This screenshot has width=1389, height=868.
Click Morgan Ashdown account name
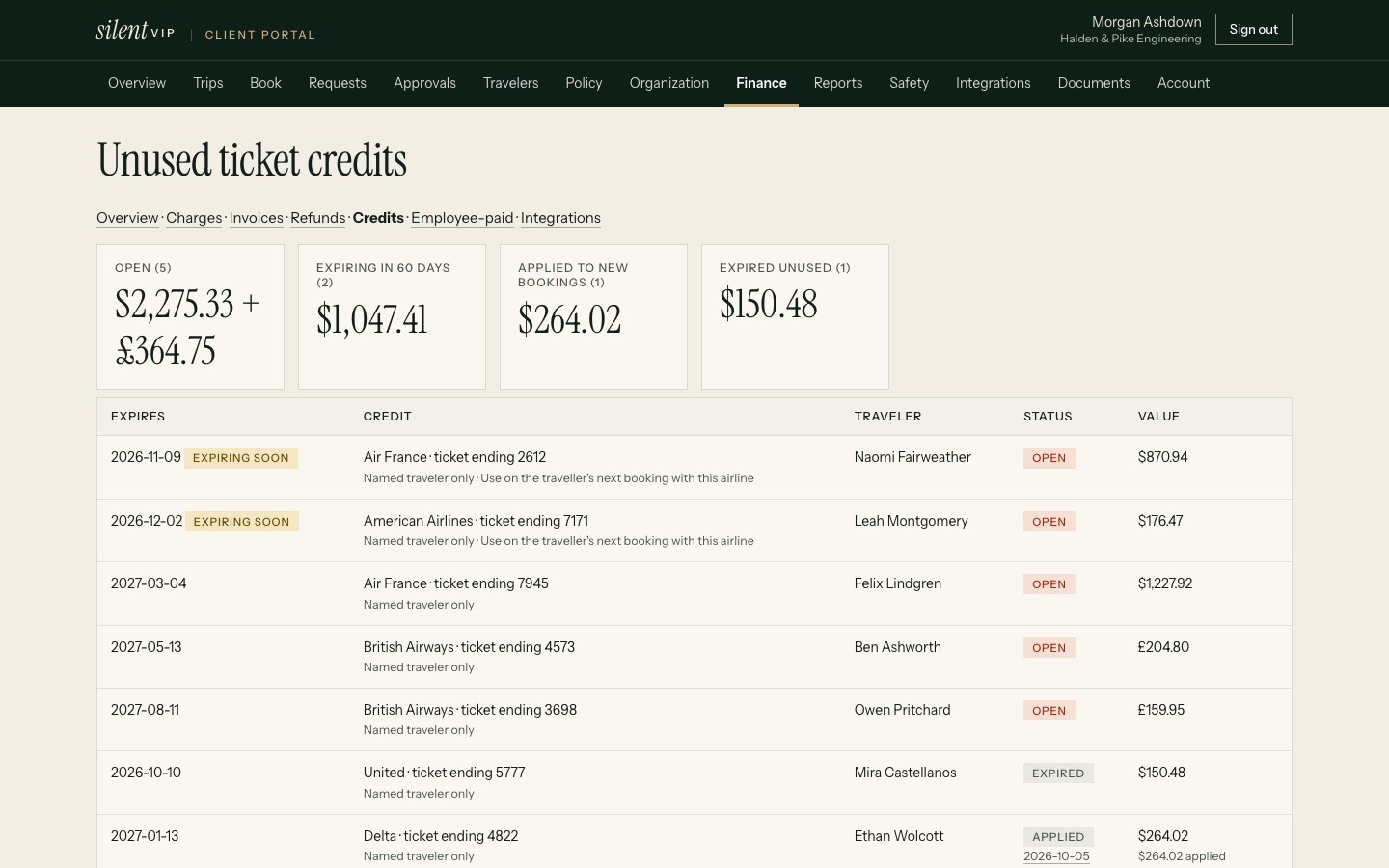[x=1146, y=22]
